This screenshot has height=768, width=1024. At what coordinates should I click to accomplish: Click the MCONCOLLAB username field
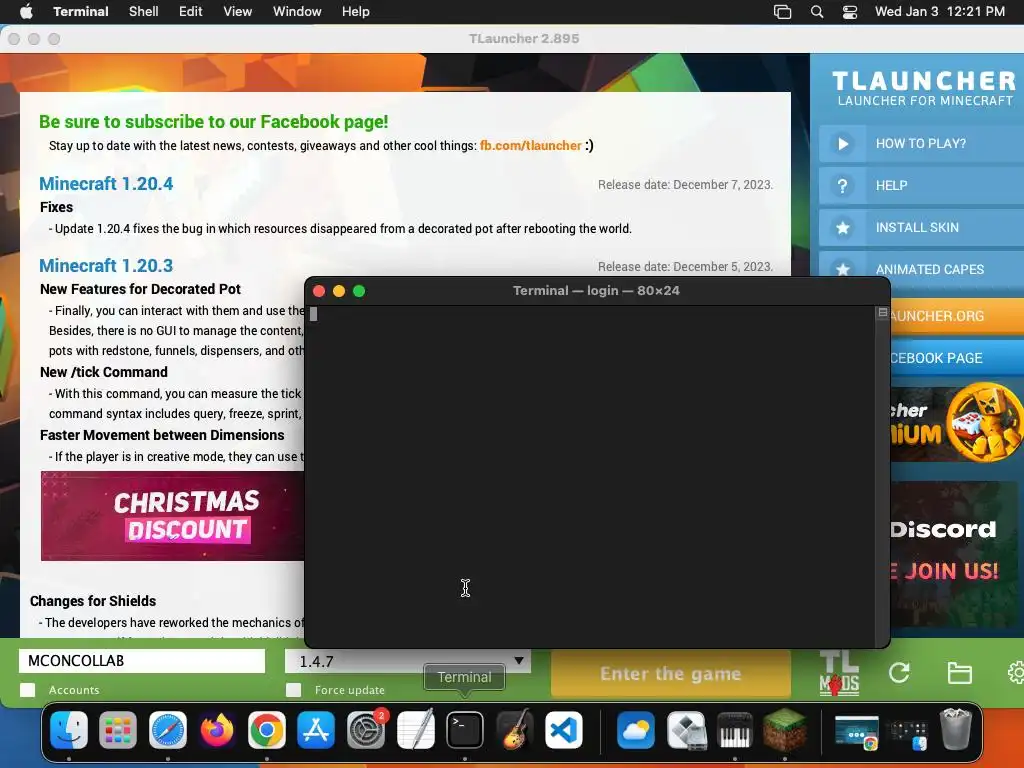[x=142, y=661]
